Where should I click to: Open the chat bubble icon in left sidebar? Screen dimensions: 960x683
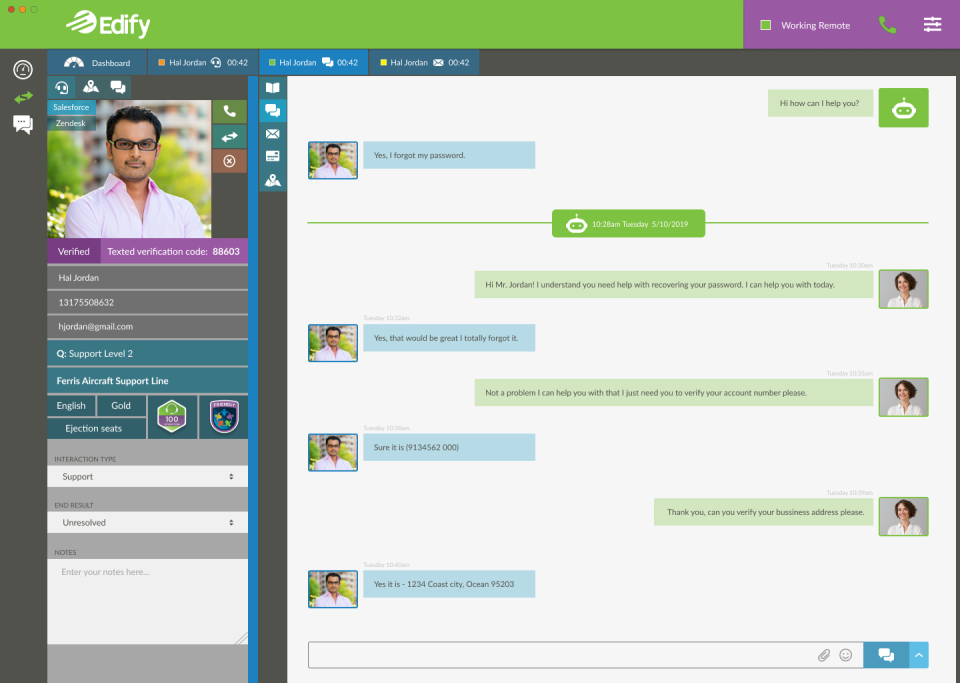[x=23, y=124]
